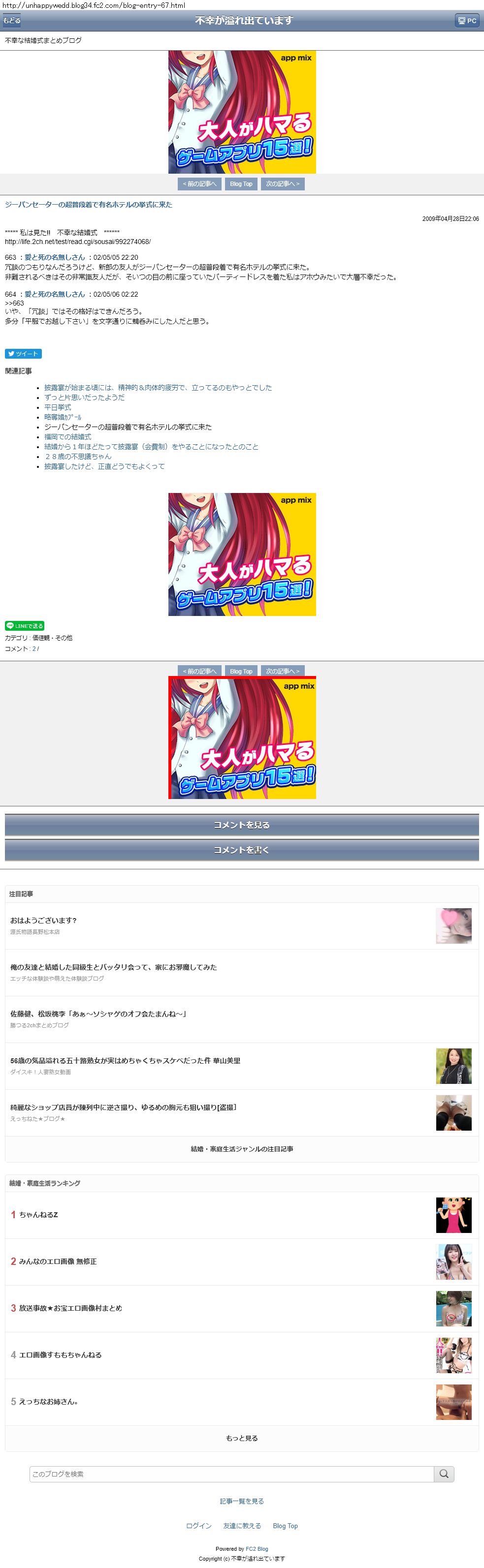Viewport: 484px width, 1568px height.
Task: Click the search magnifier icon button
Action: click(444, 1474)
